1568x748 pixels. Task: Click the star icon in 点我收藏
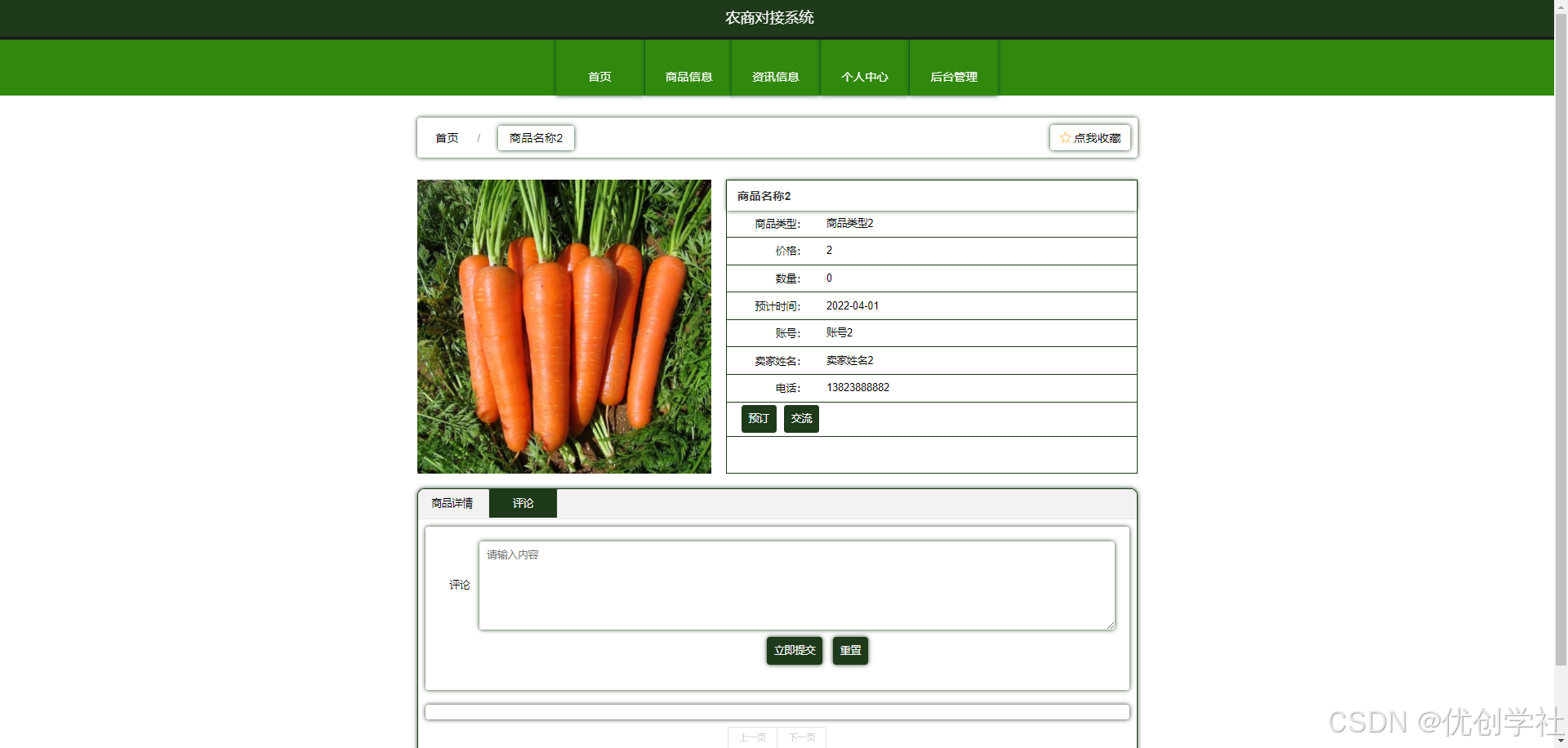(x=1065, y=138)
